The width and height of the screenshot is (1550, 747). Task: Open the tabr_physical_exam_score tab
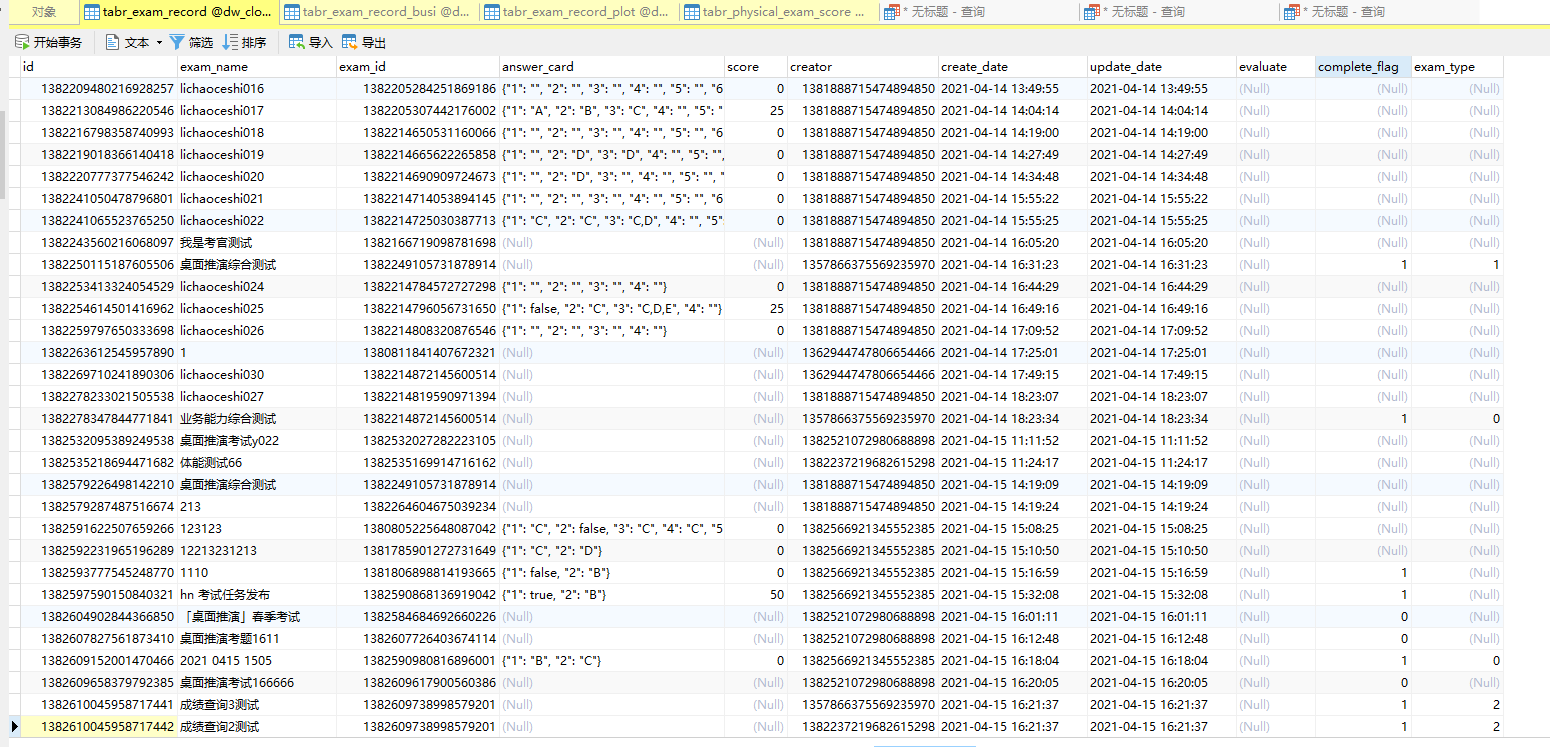pyautogui.click(x=779, y=12)
